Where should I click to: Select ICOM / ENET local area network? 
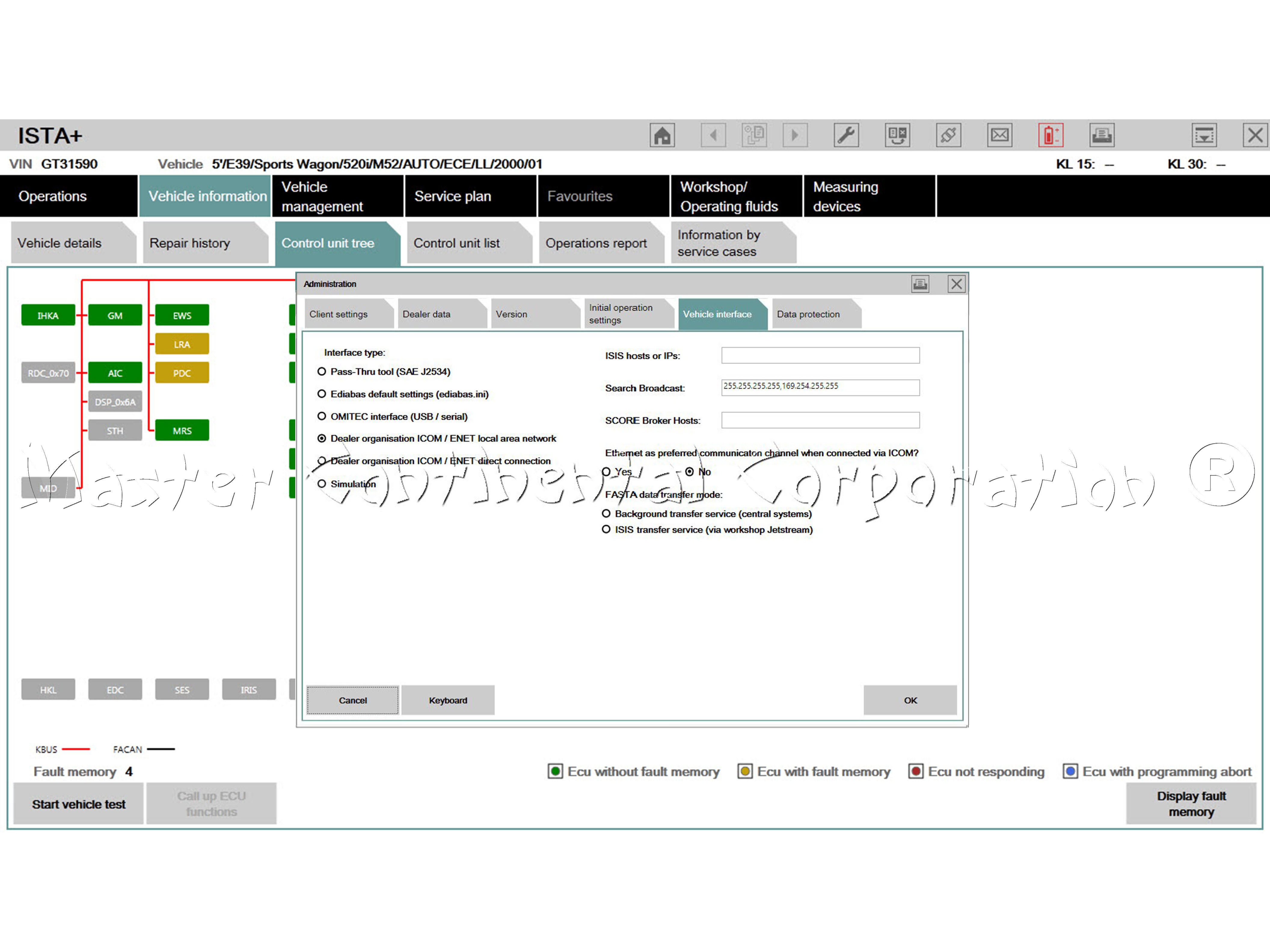point(321,438)
